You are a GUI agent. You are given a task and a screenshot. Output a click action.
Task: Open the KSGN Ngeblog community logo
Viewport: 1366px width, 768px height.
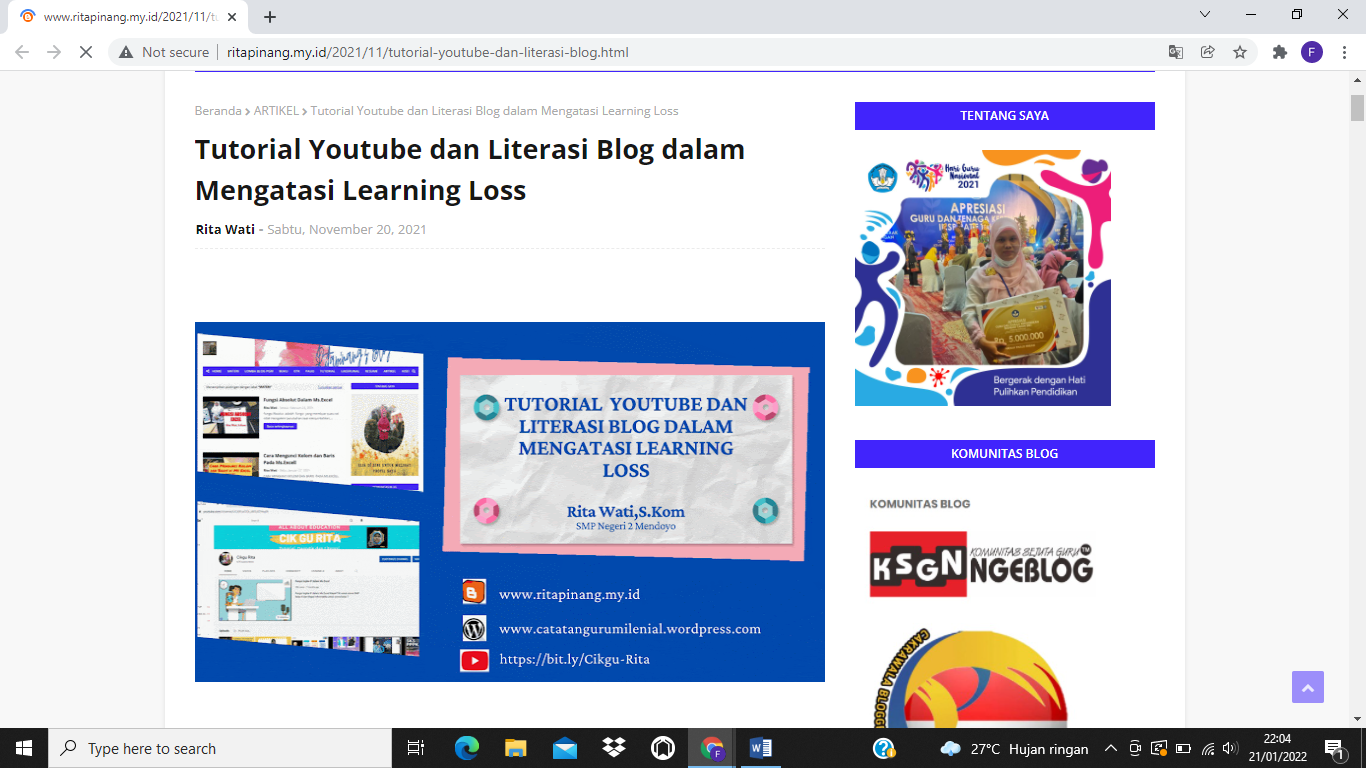981,564
